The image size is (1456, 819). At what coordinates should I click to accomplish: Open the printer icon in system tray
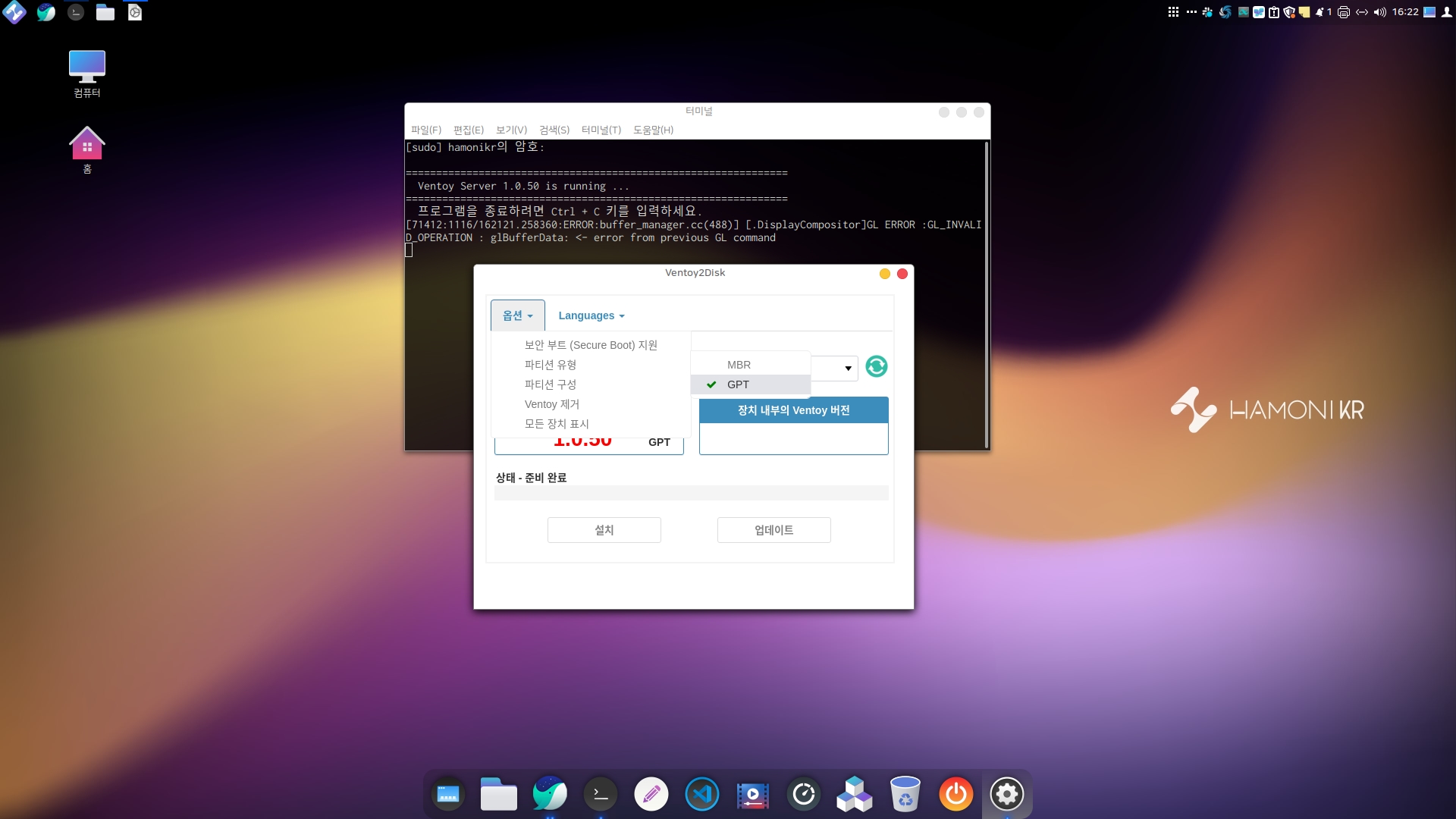click(x=1344, y=12)
